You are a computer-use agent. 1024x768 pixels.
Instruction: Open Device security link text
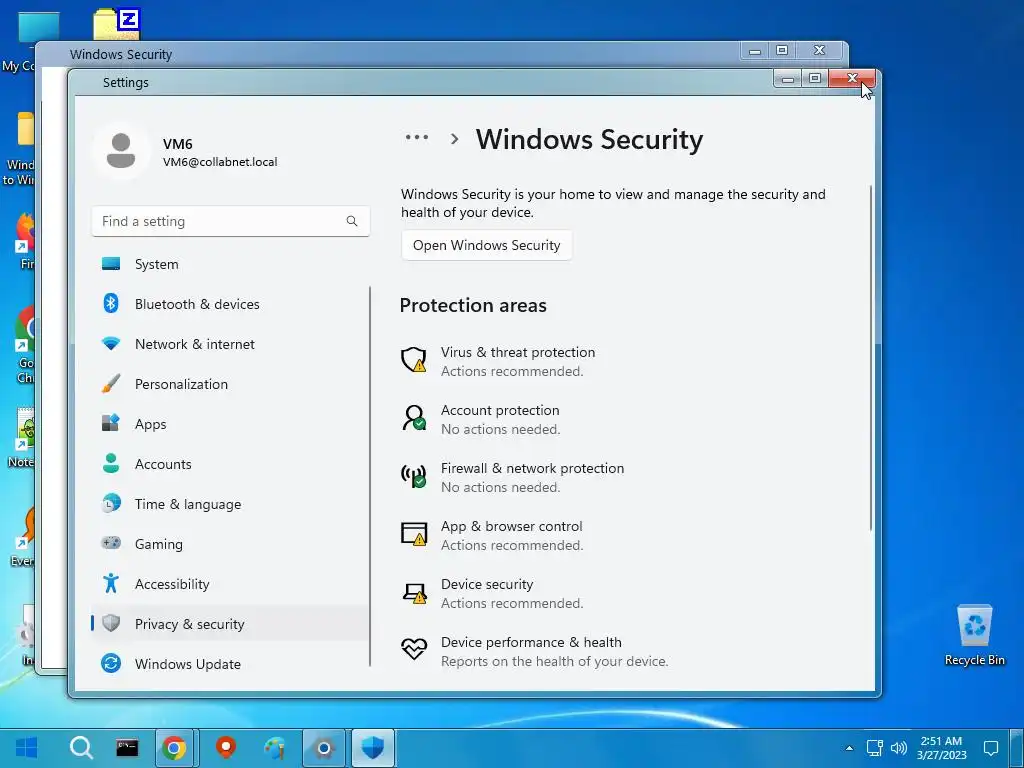point(487,584)
